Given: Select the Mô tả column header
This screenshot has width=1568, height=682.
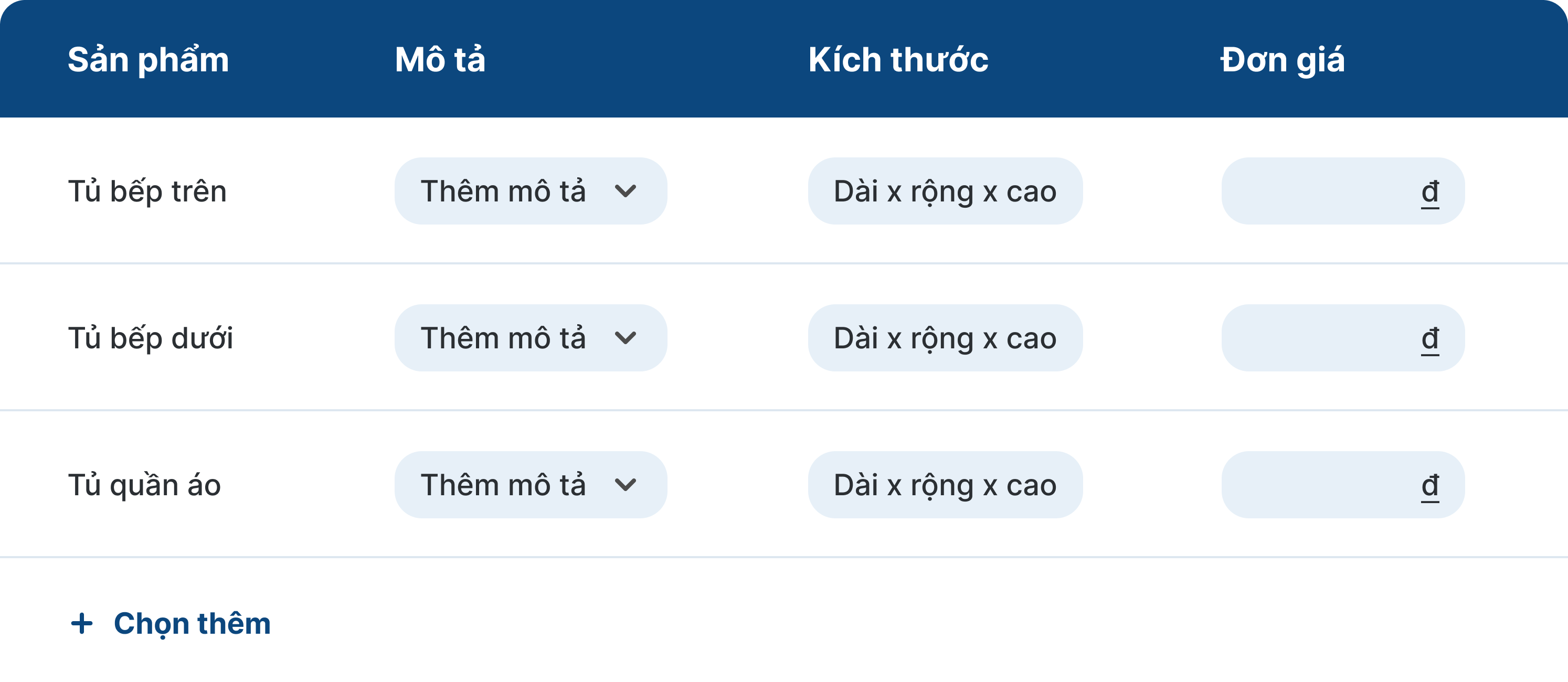Looking at the screenshot, I should tap(439, 60).
